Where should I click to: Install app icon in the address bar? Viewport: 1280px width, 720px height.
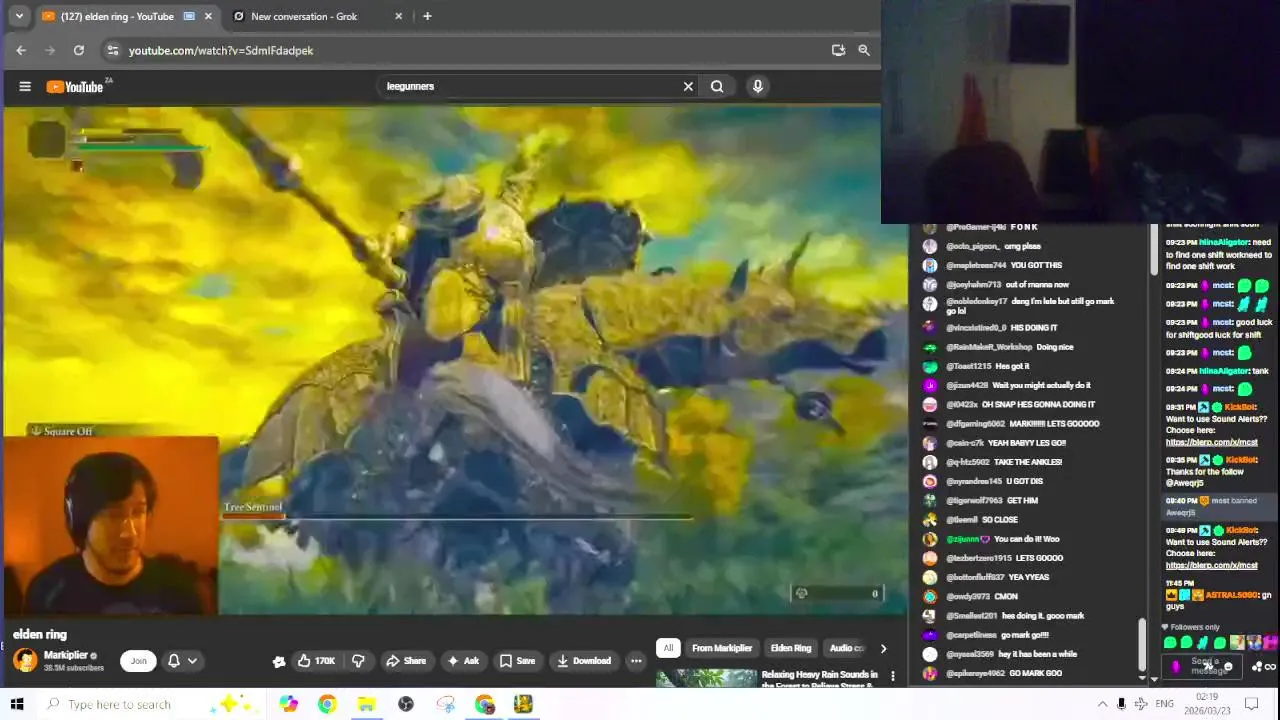coord(838,50)
